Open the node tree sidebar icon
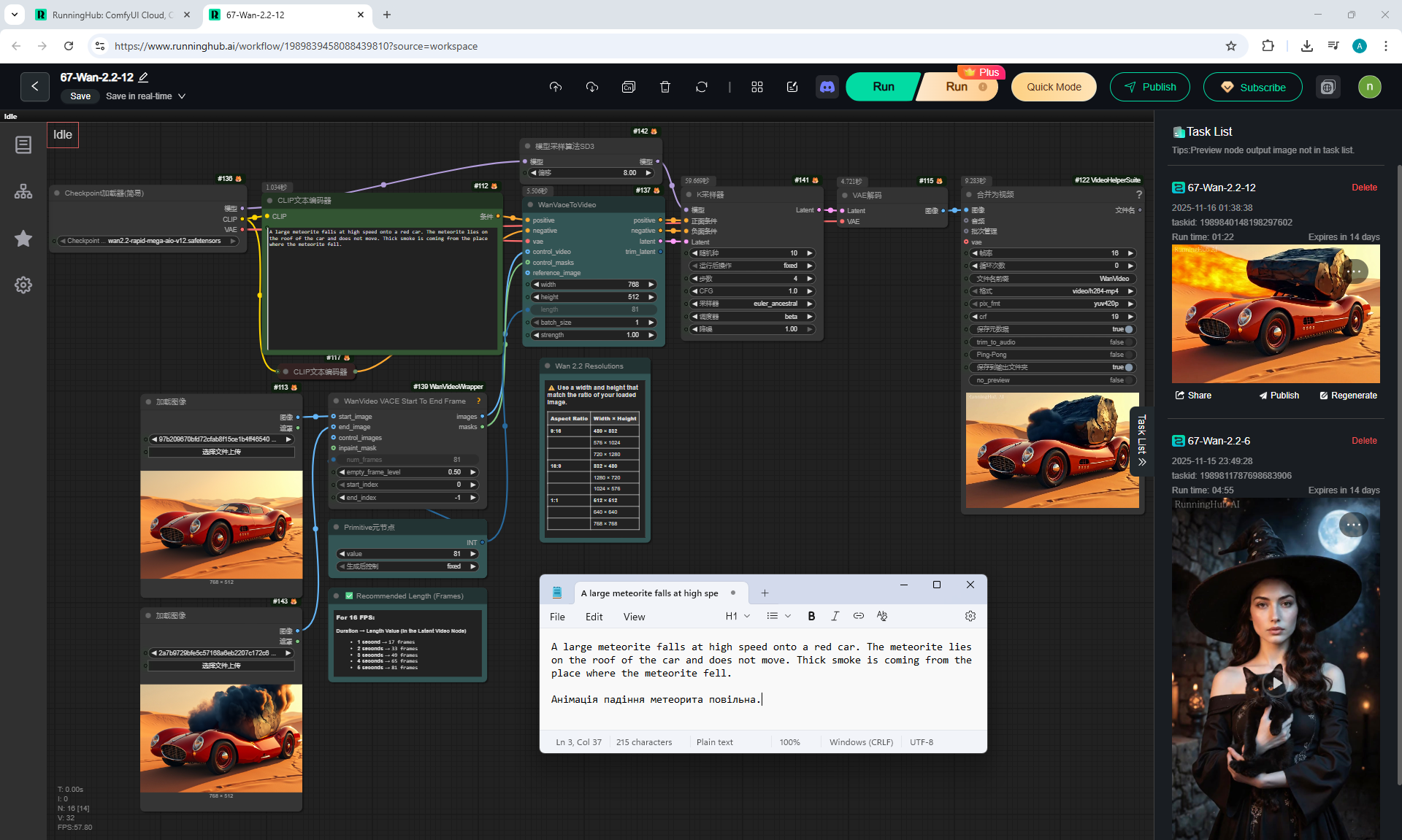1402x840 pixels. point(23,191)
